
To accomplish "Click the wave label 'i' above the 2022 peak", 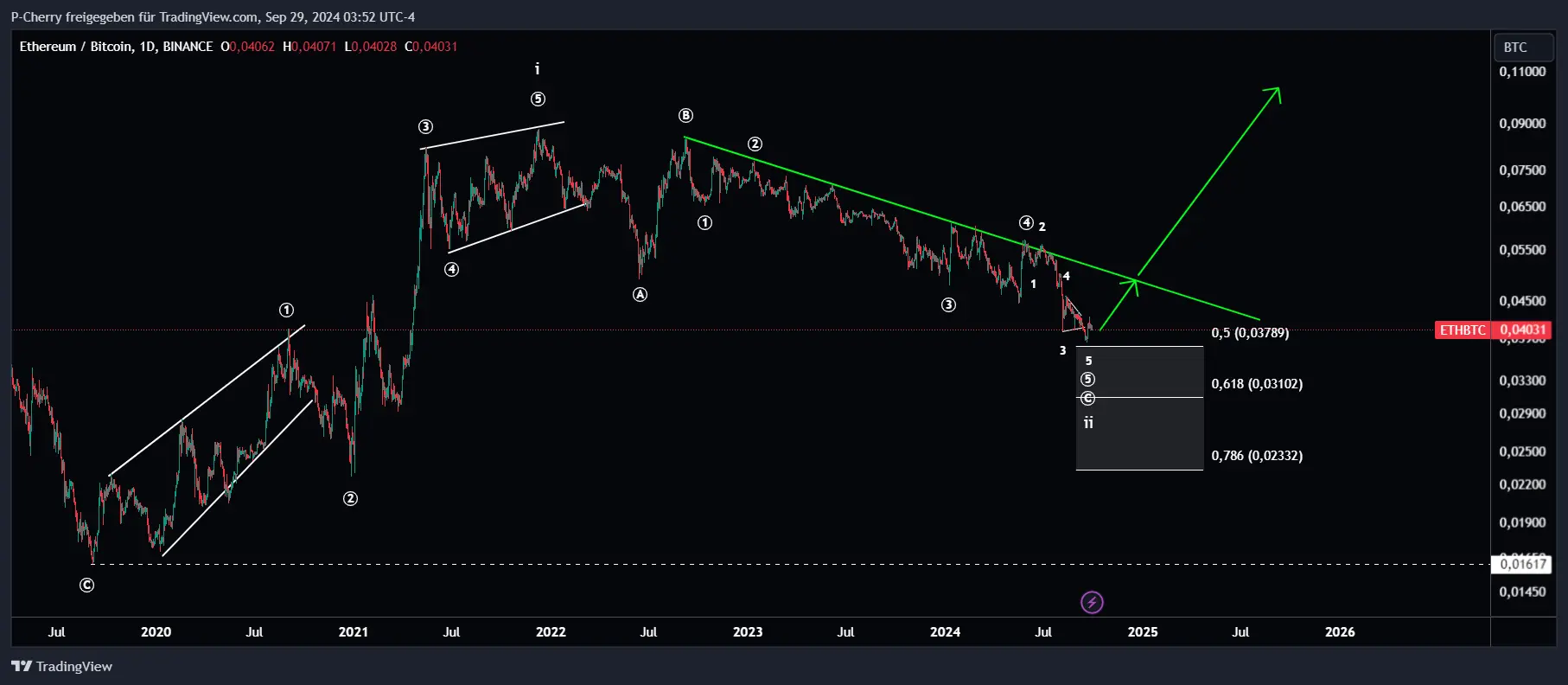I will point(538,68).
